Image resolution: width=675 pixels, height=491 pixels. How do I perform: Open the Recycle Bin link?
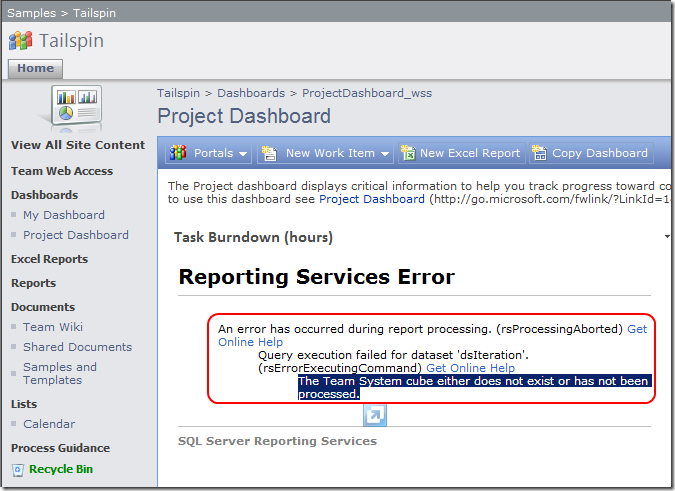[x=61, y=469]
